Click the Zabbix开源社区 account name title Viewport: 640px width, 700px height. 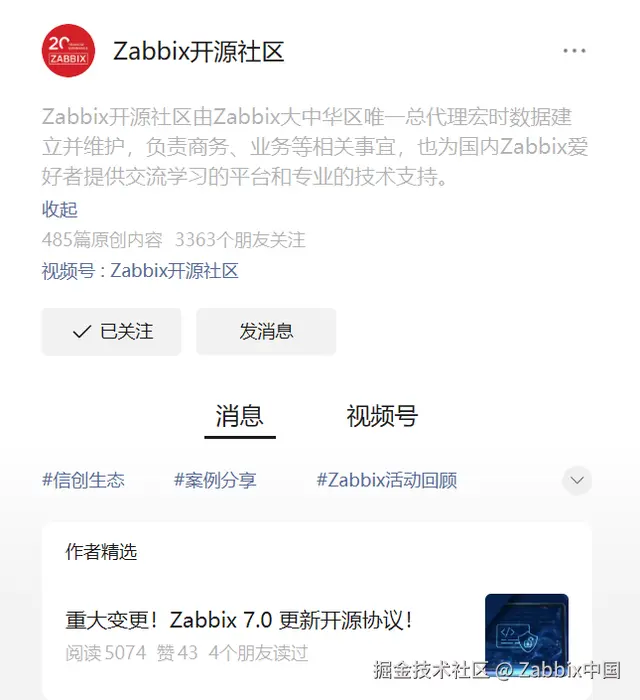coord(199,51)
